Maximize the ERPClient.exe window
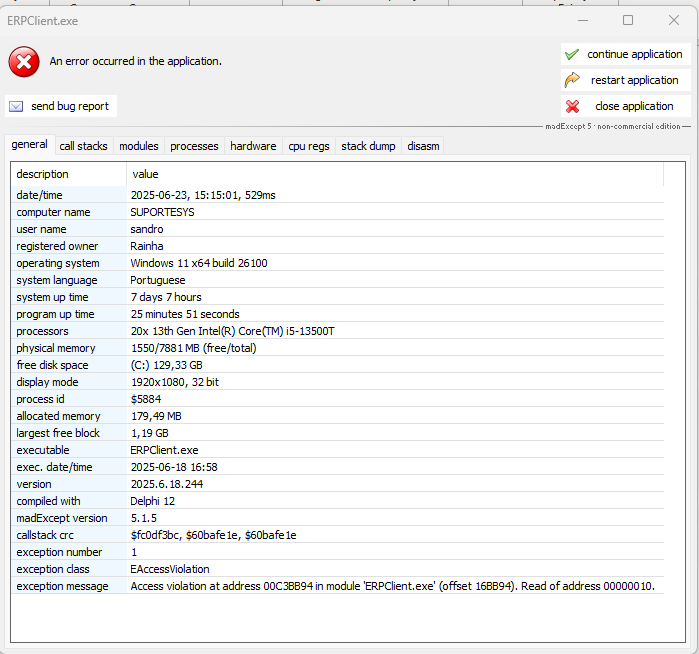Screen dimensions: 699x654 click(x=628, y=20)
